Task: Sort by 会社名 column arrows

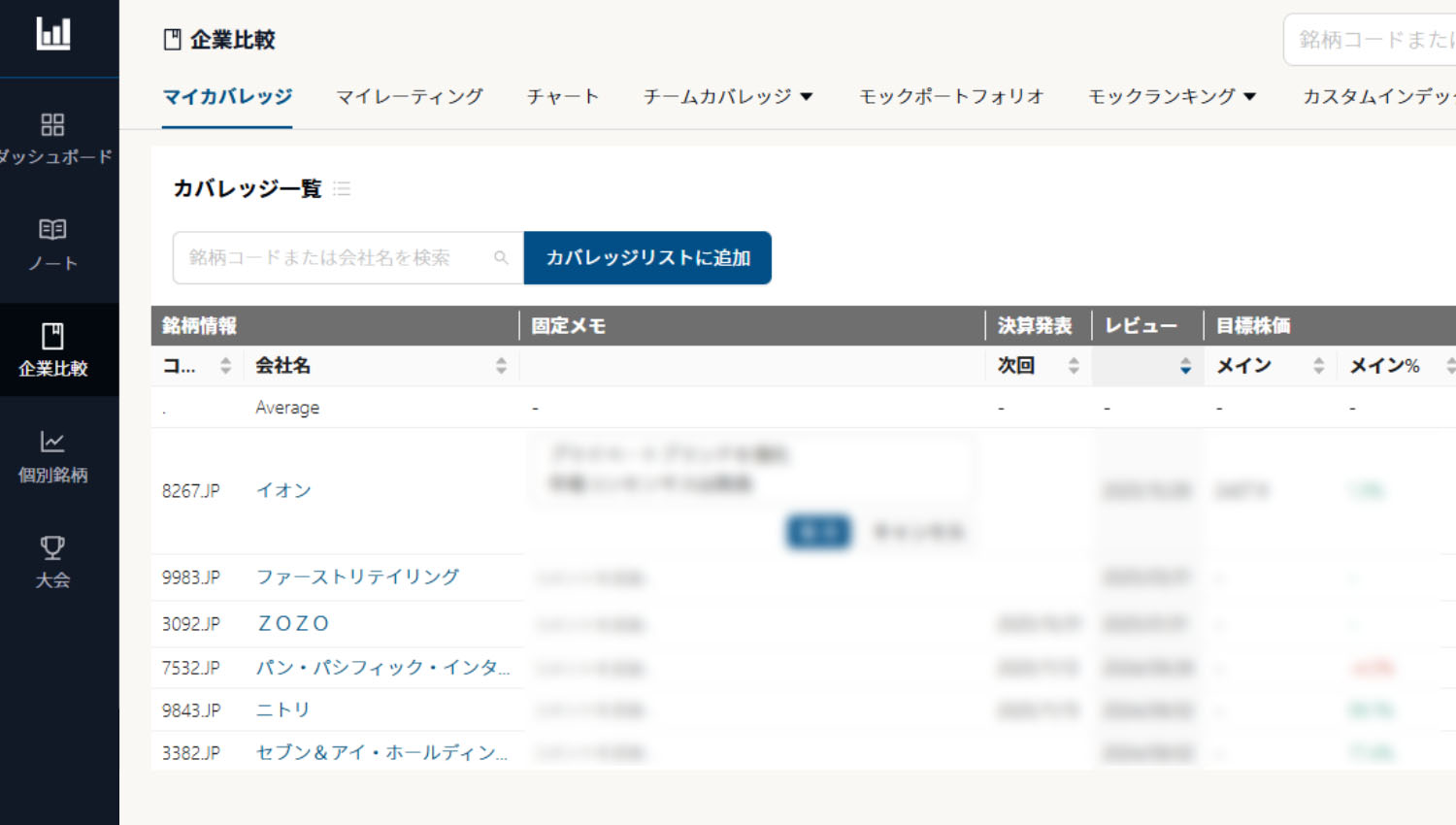Action: [x=501, y=366]
